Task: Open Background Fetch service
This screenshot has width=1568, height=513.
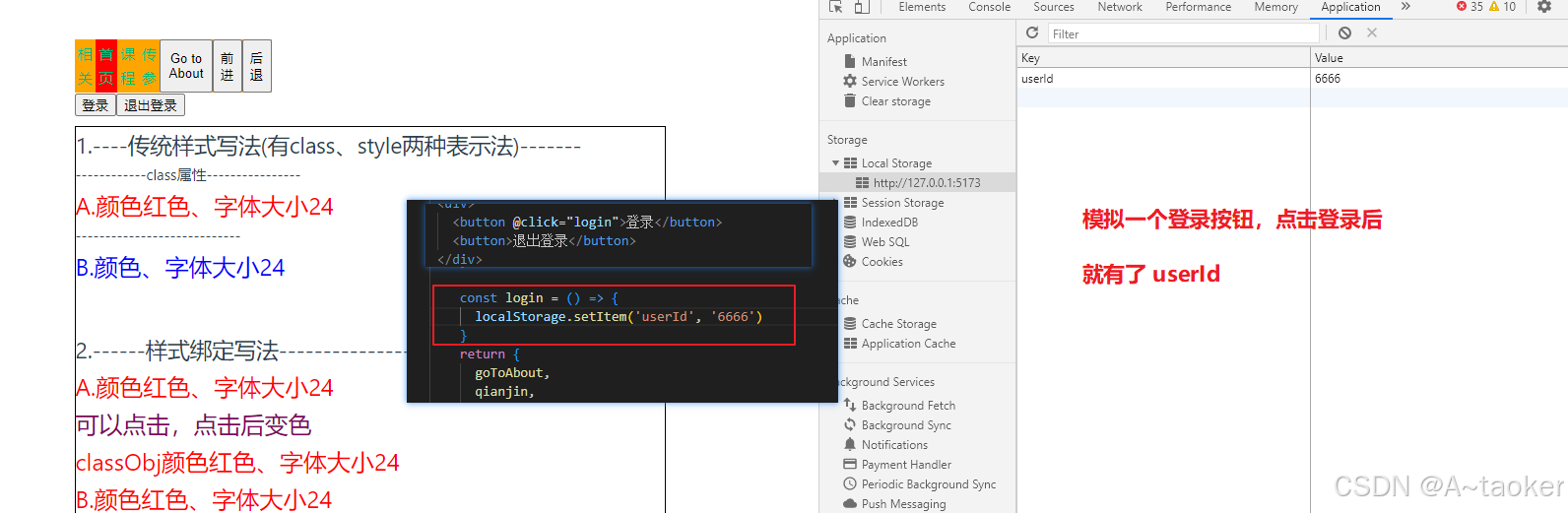Action: [x=899, y=405]
